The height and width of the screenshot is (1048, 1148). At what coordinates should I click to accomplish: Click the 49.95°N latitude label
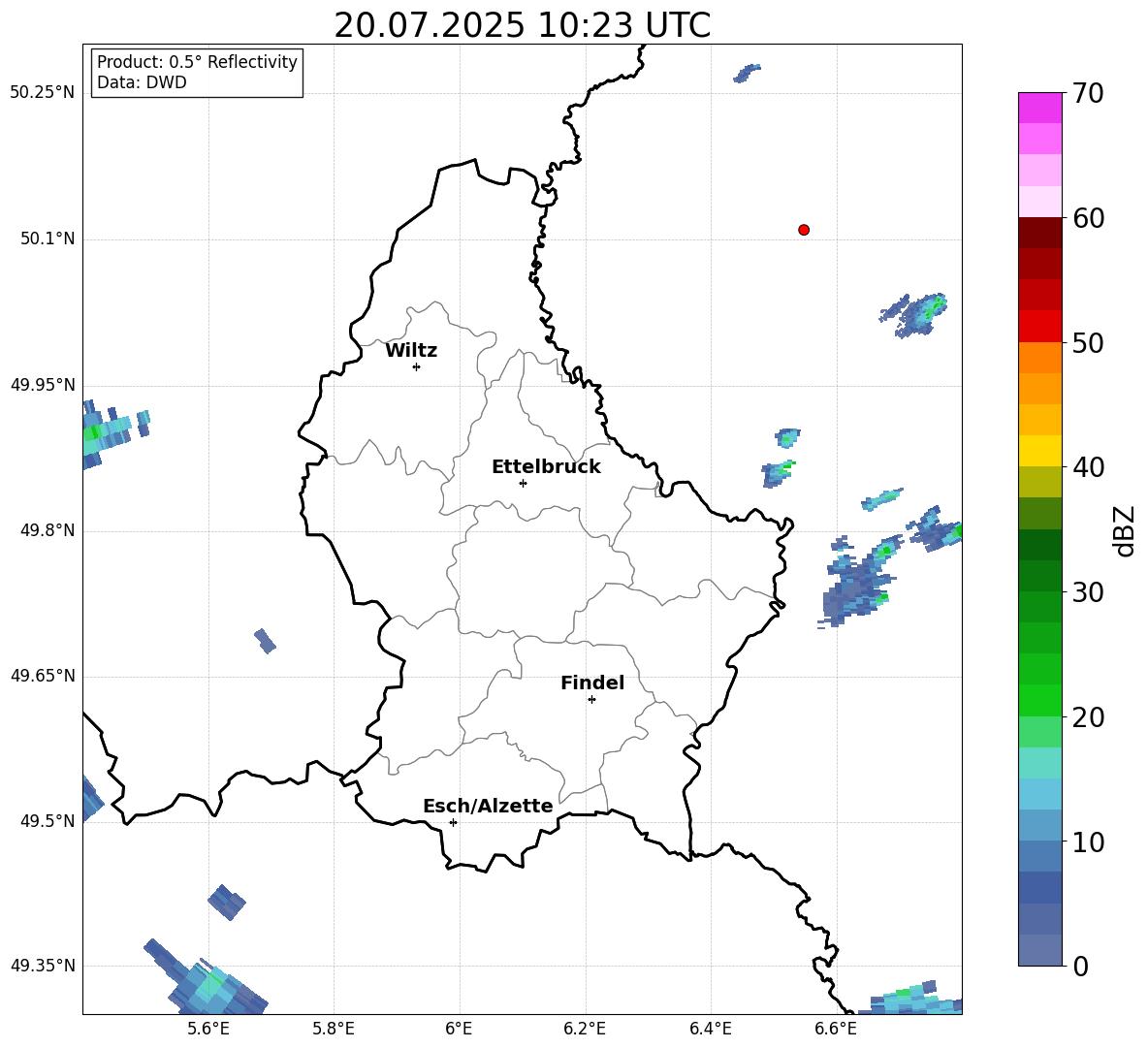[43, 385]
